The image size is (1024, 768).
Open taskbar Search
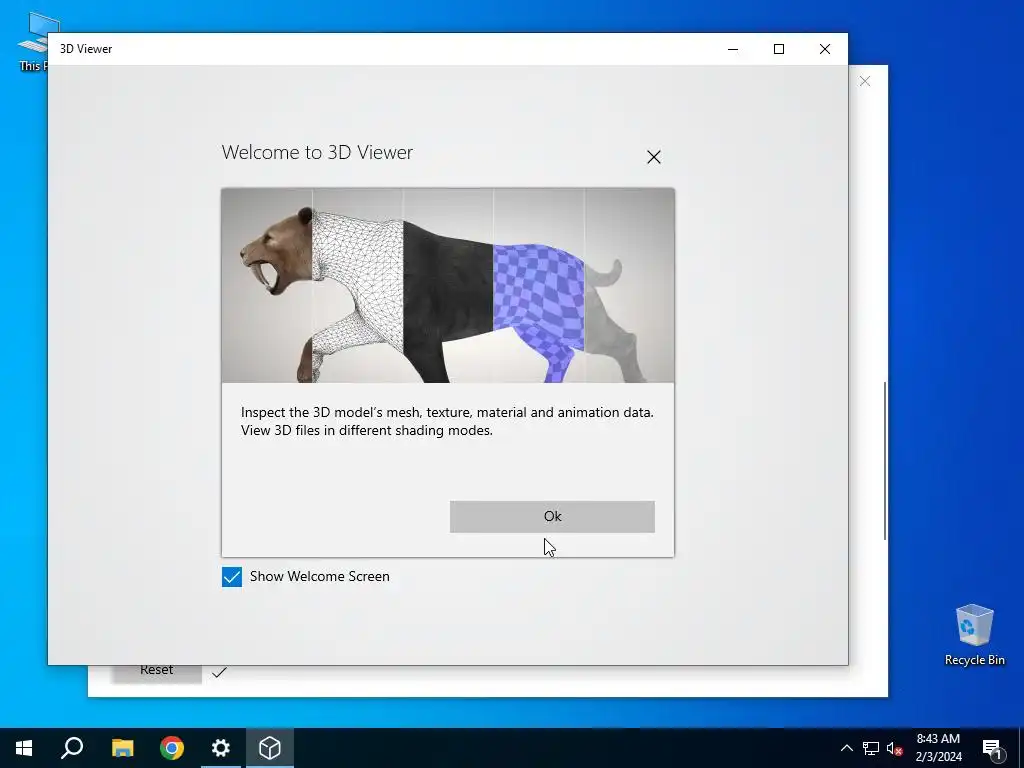point(72,748)
